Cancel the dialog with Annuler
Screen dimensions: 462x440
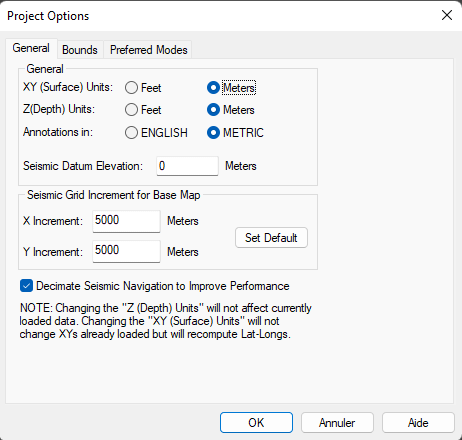(x=337, y=423)
